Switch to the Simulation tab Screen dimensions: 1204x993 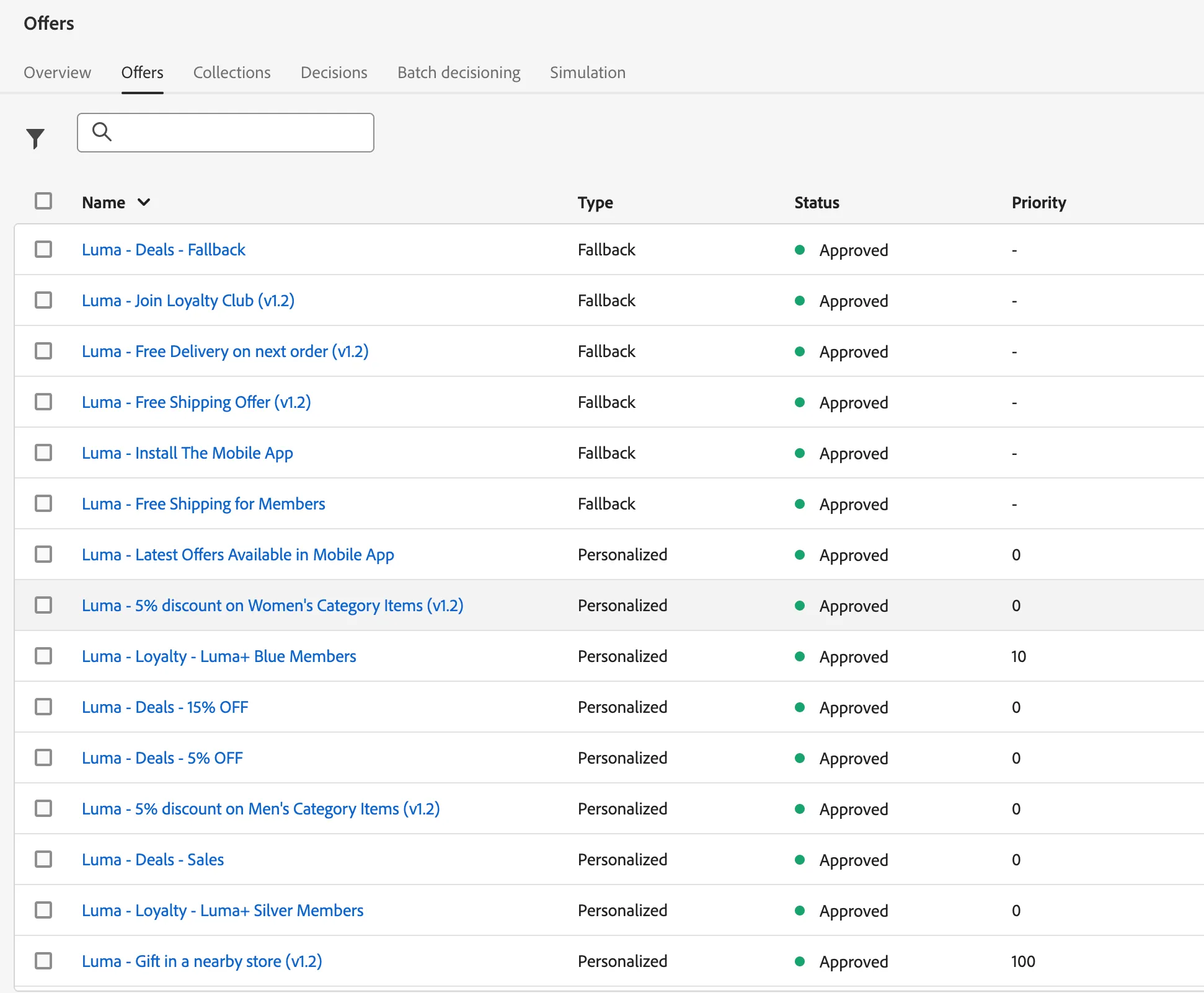point(588,73)
